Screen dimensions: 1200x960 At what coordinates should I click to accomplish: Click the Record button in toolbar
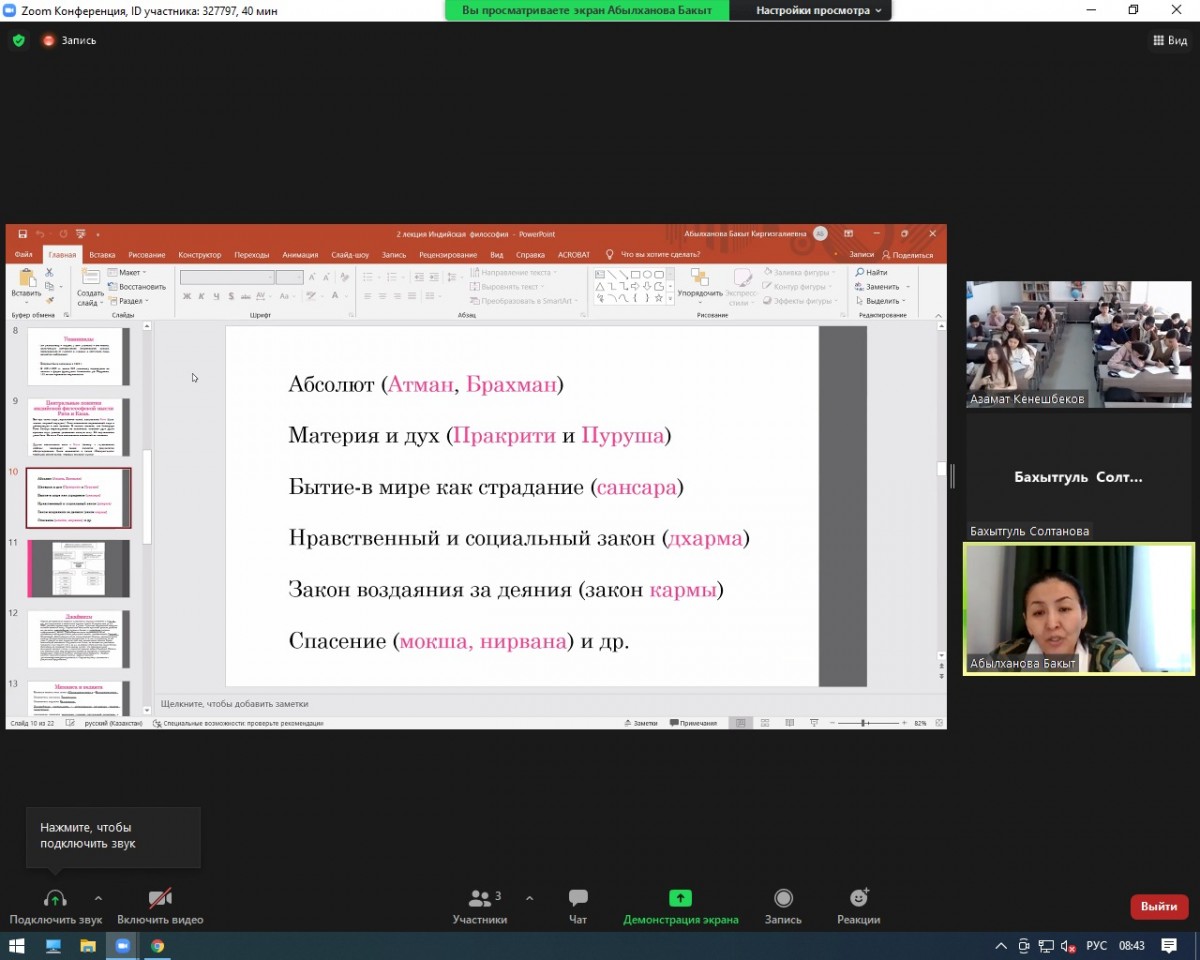coord(783,899)
